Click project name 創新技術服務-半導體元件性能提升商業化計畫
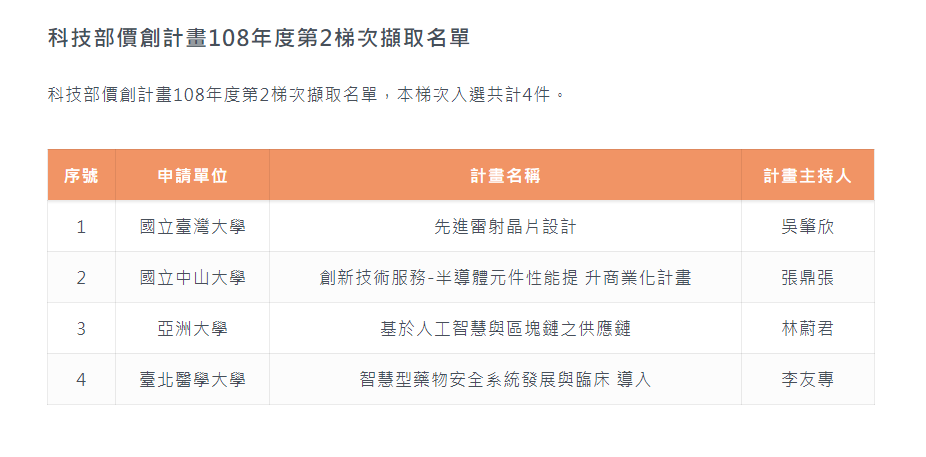Viewport: 926px width, 457px height. click(506, 278)
